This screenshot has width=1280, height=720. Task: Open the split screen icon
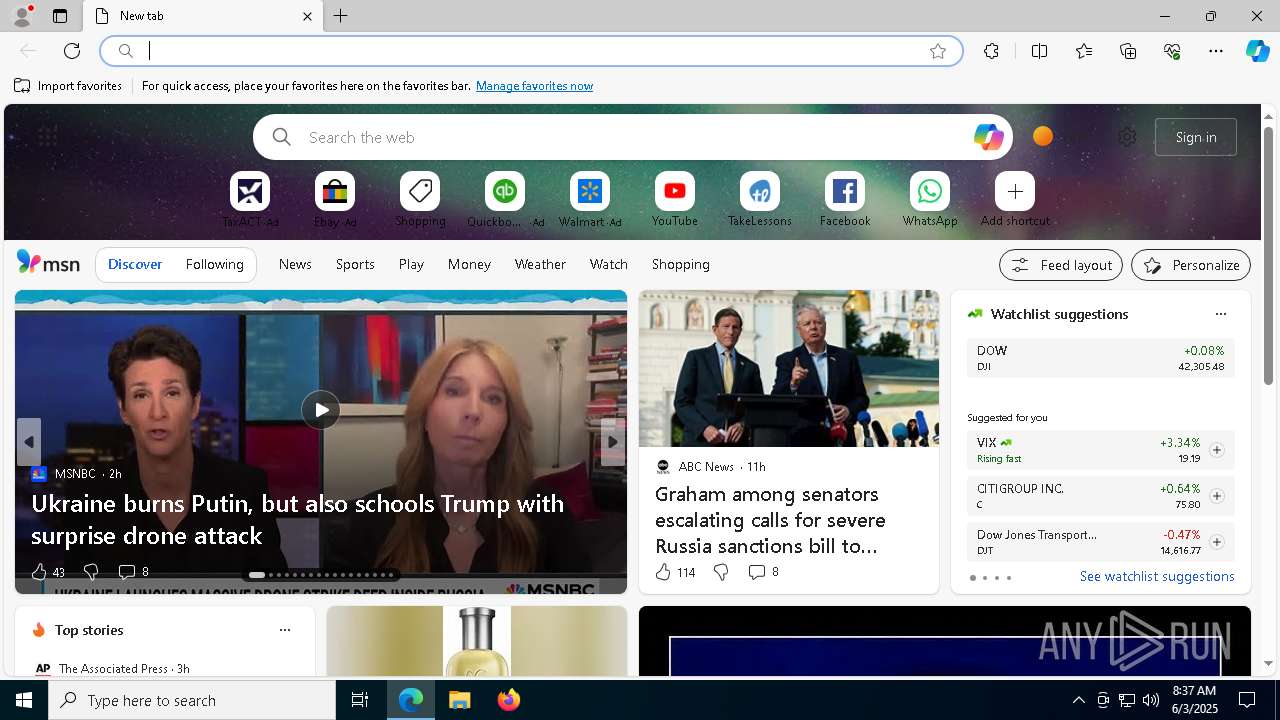coord(1039,51)
